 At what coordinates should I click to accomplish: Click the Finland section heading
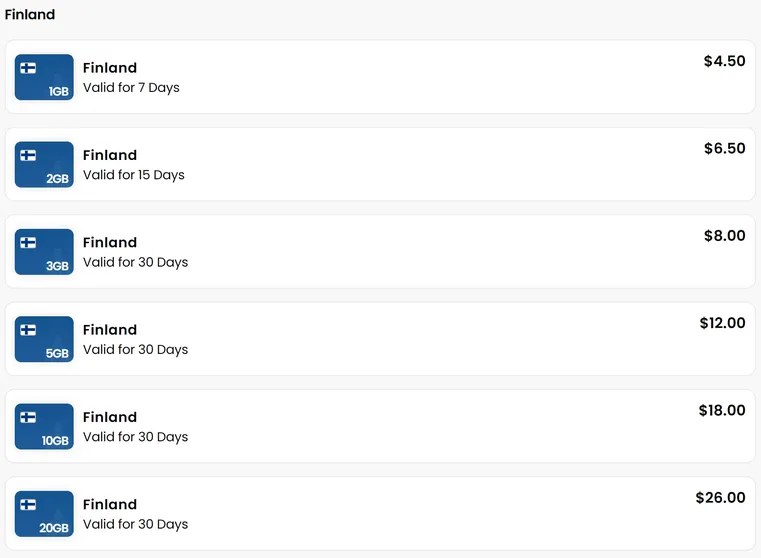click(x=30, y=15)
